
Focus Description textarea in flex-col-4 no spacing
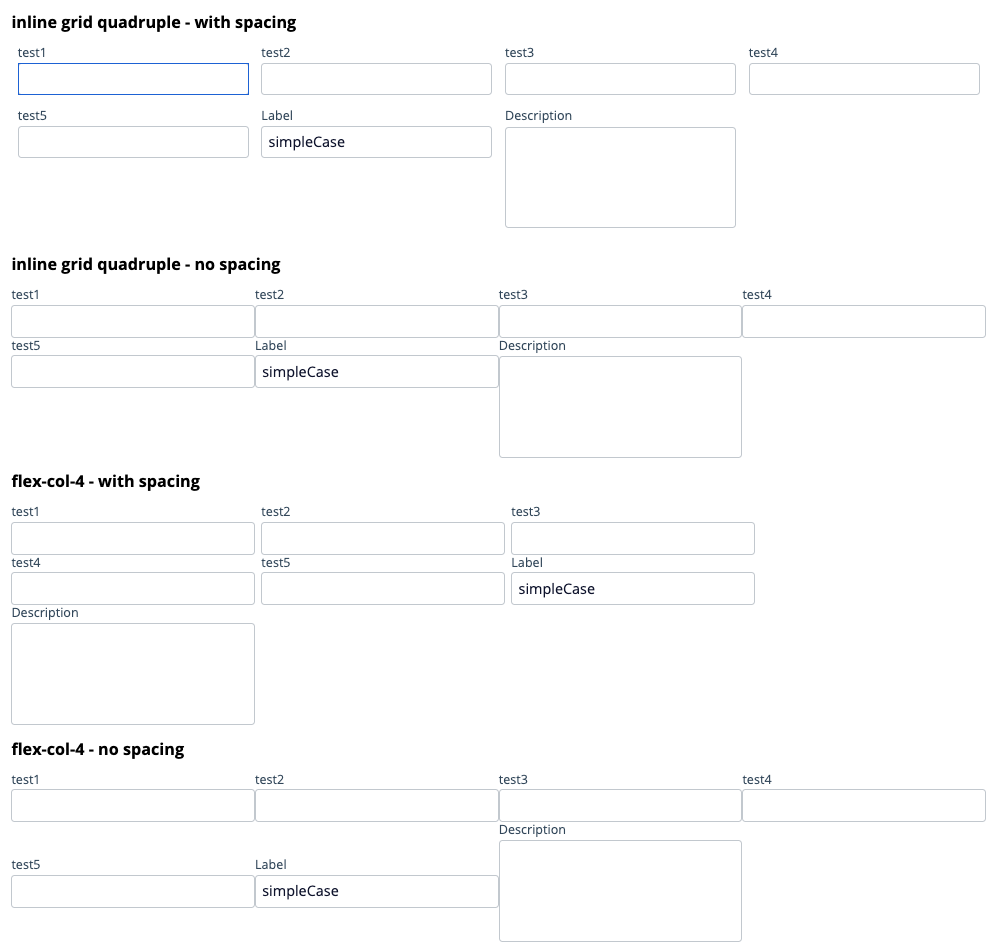621,891
